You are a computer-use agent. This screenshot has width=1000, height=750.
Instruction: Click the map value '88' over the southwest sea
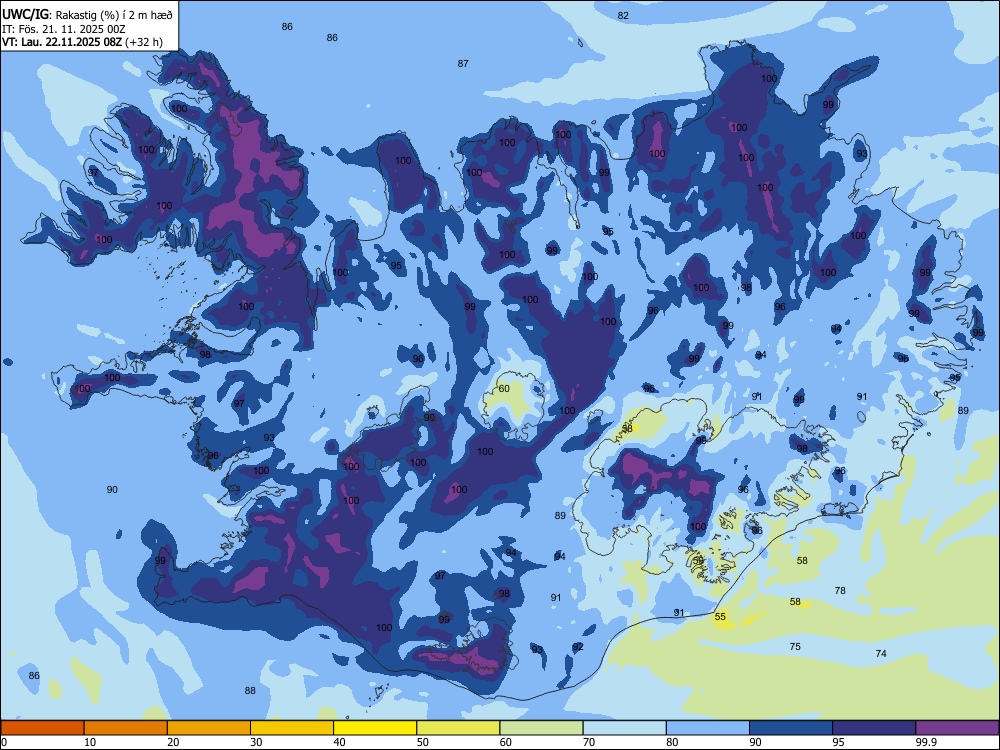[x=250, y=690]
